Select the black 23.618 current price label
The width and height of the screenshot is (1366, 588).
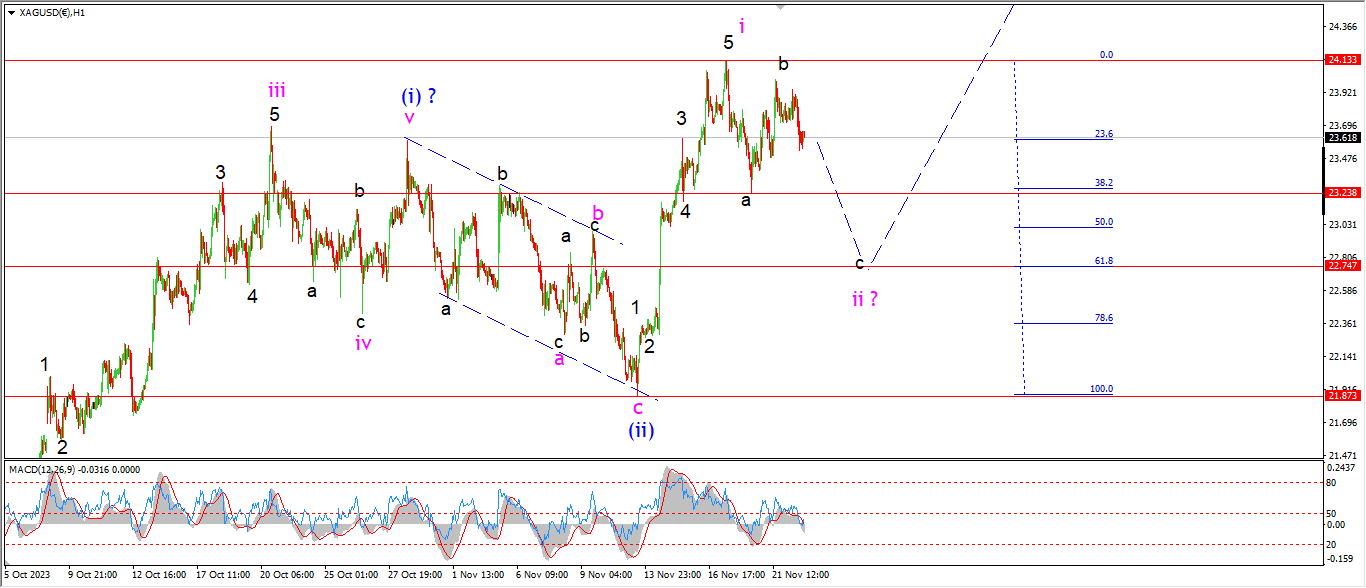tap(1341, 138)
